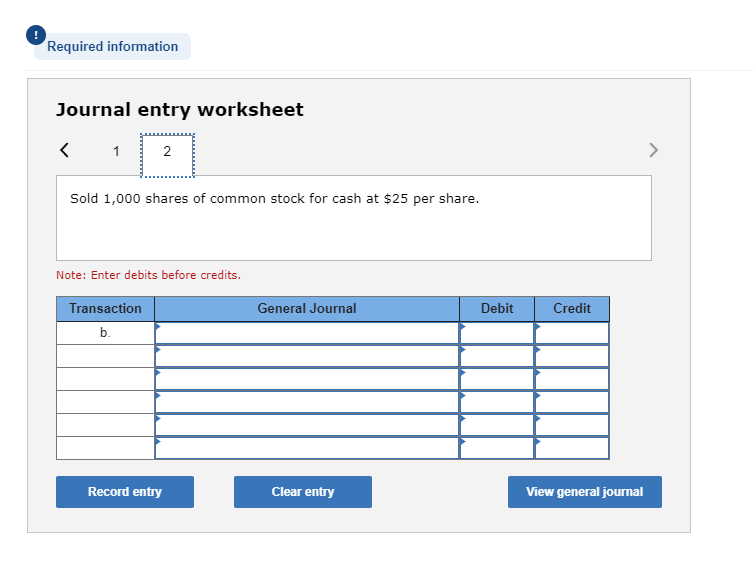Click Debit field in last row
Screen dimensions: 753x572
(497, 448)
